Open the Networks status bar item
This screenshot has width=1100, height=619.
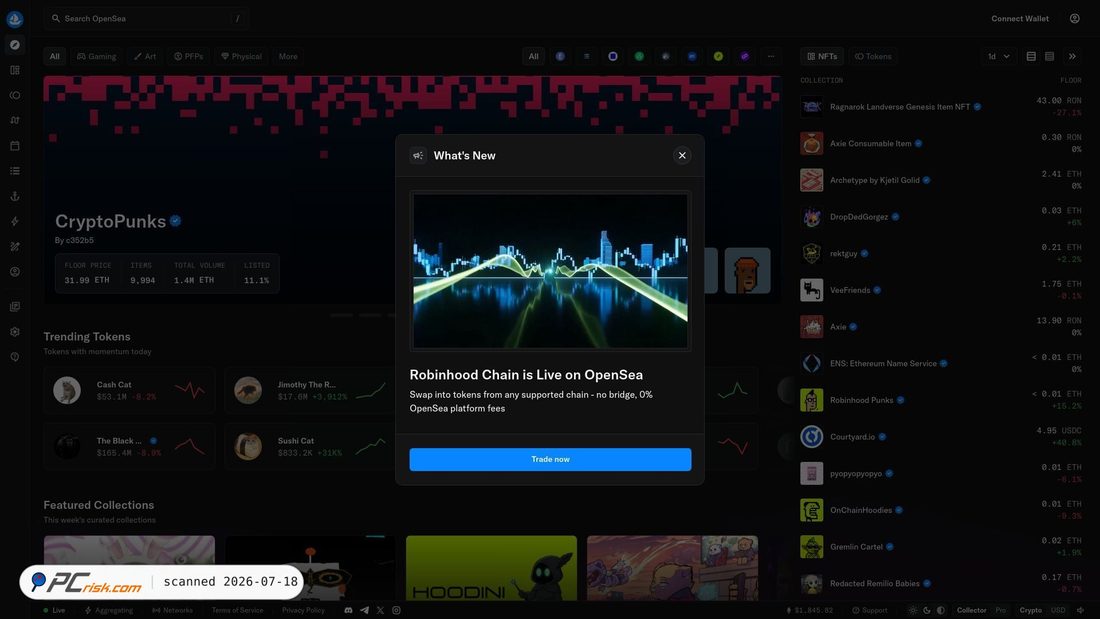tap(173, 611)
